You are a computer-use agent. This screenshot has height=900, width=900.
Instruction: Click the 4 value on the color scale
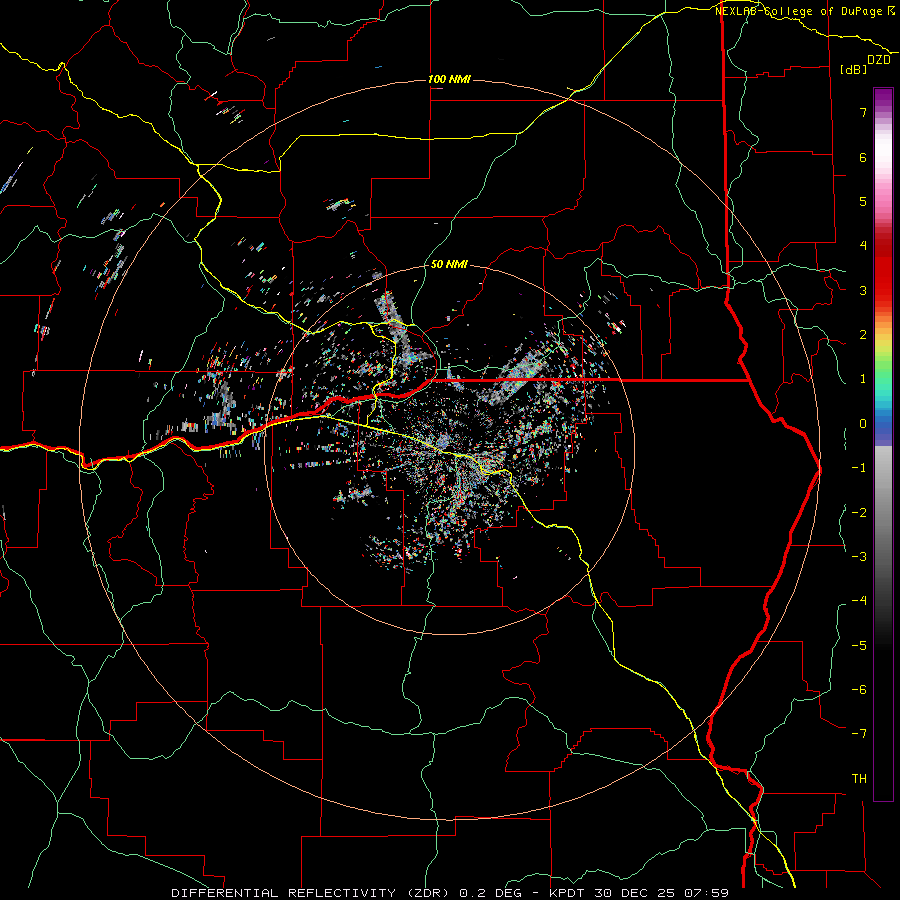pos(863,246)
